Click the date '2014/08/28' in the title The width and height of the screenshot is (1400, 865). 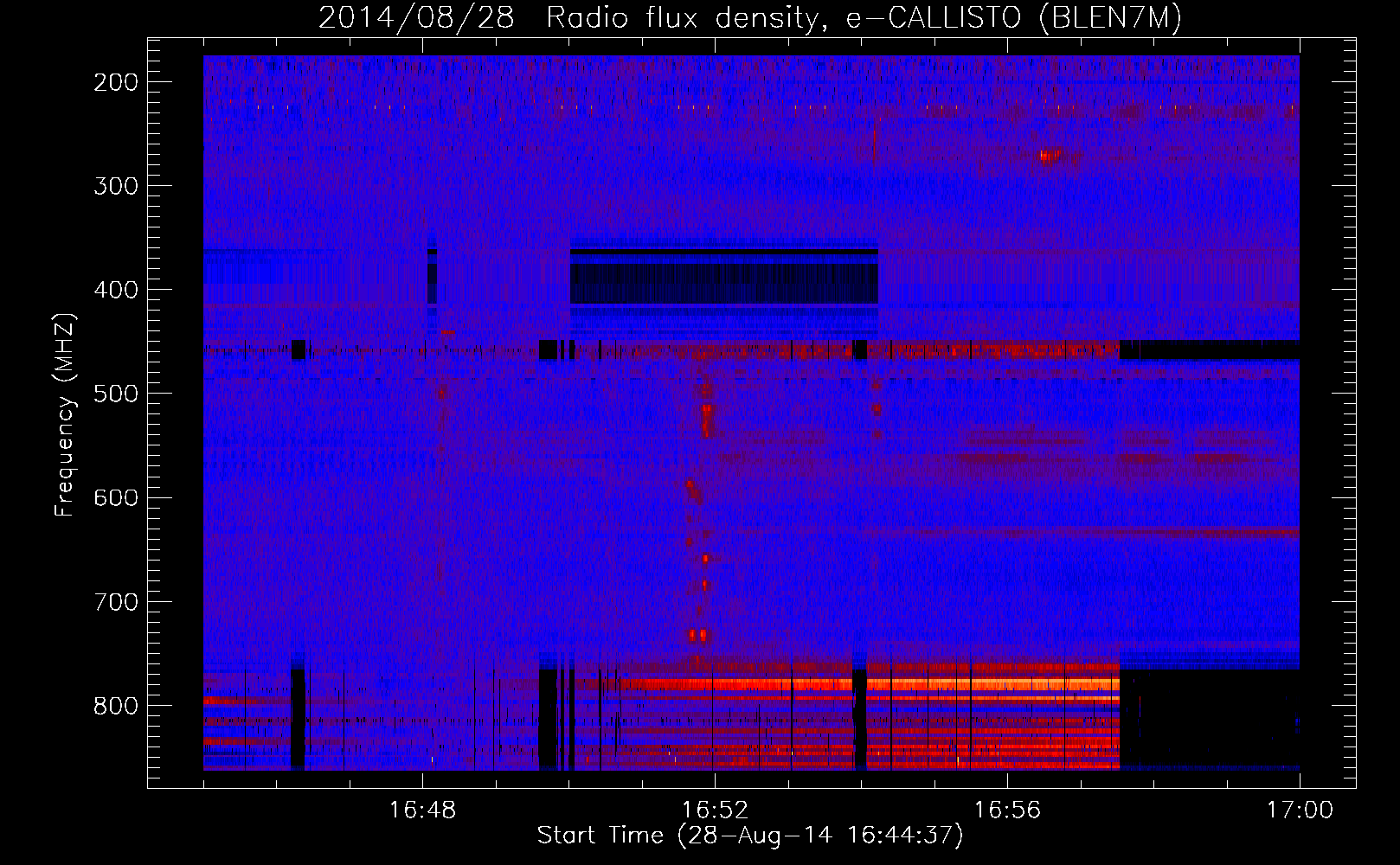(x=416, y=17)
